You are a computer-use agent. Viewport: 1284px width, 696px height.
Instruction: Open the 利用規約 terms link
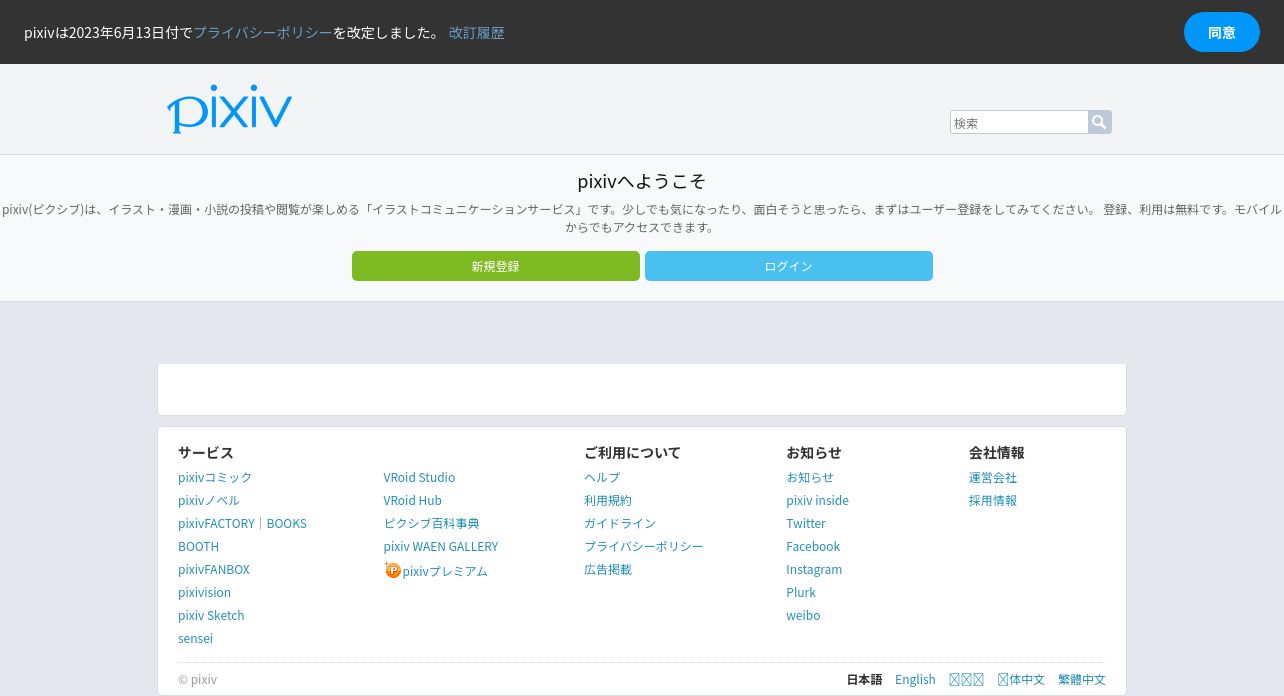click(x=608, y=500)
